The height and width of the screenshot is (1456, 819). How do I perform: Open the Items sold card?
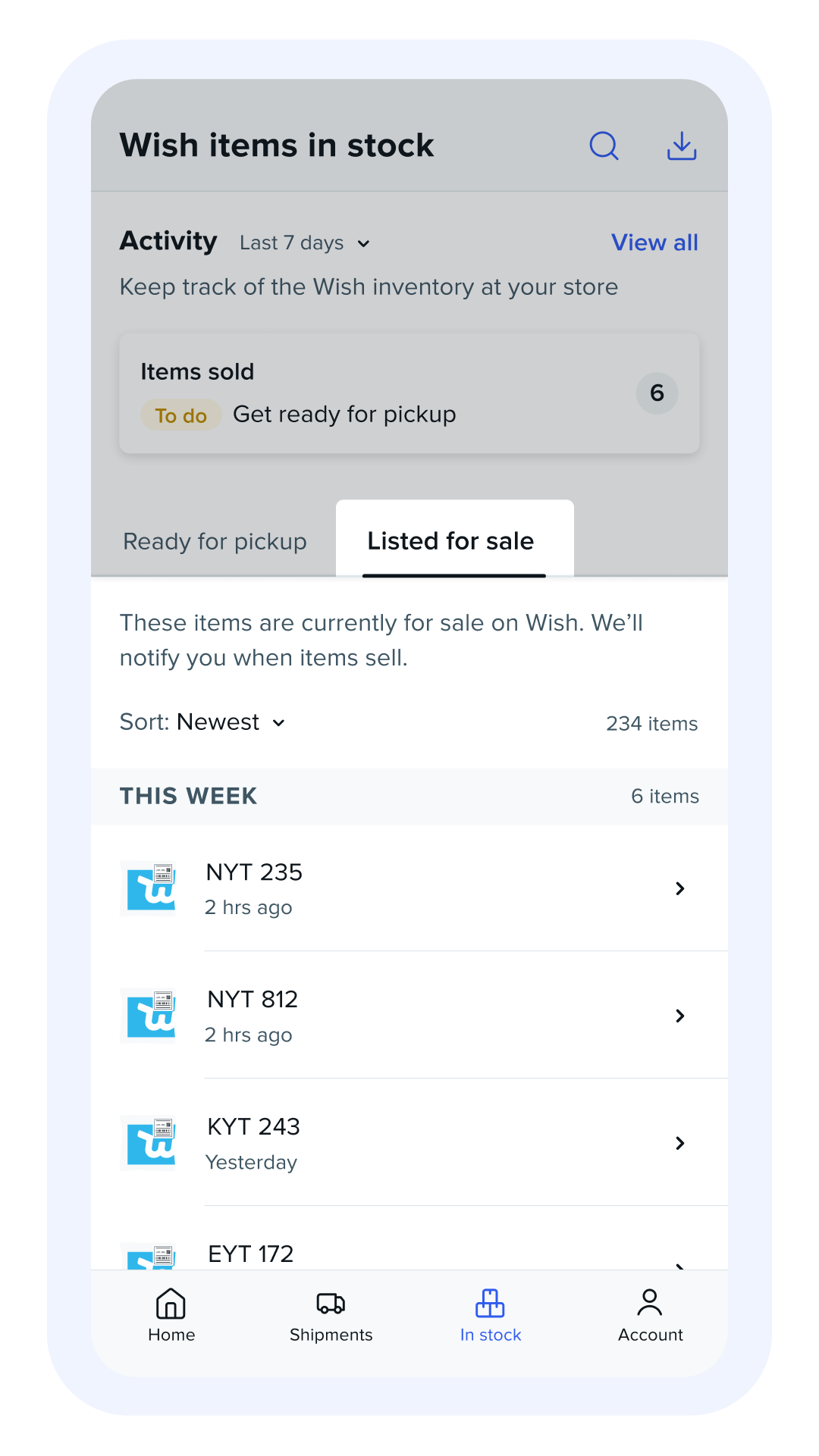[x=409, y=393]
